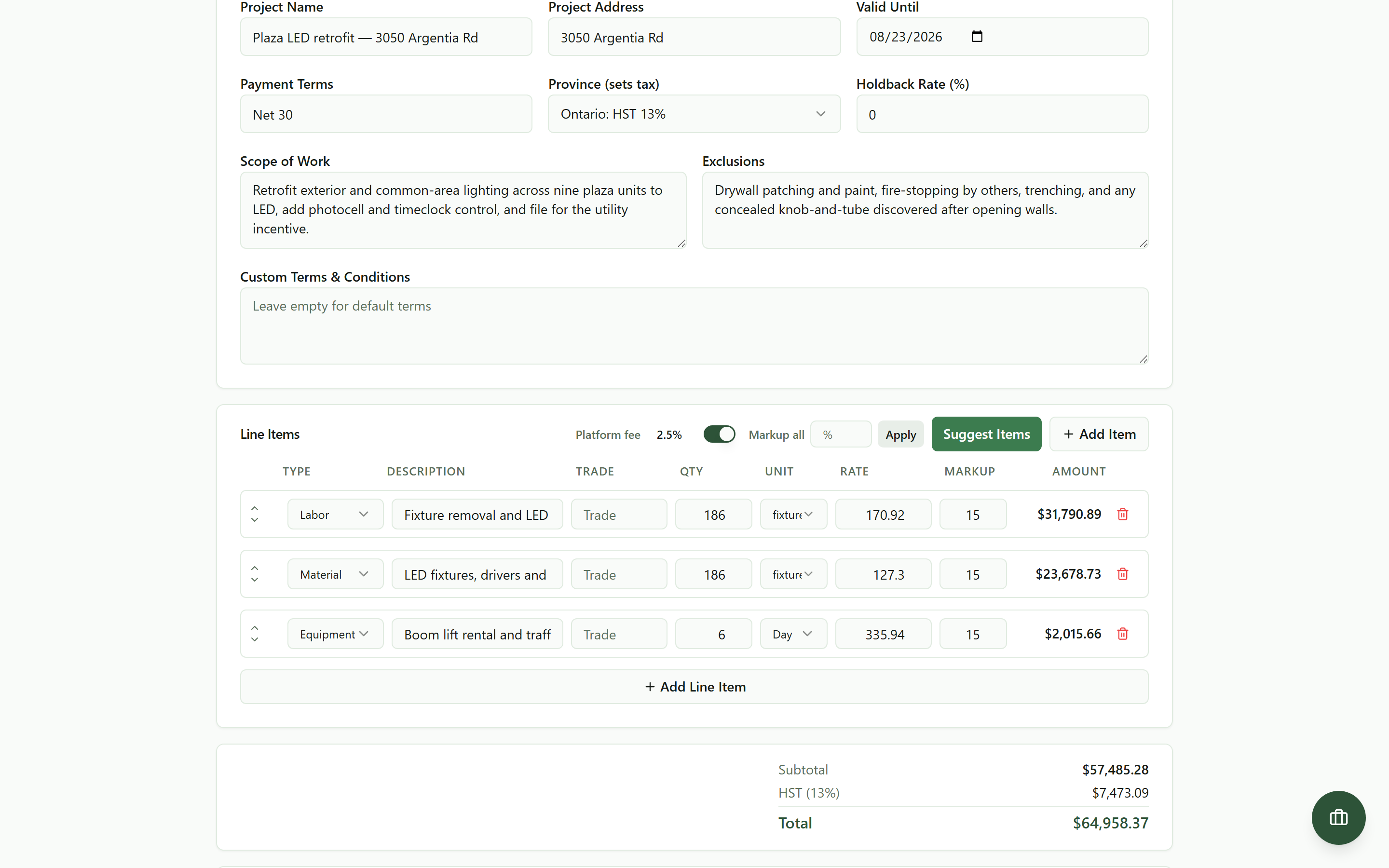Click the Trade field in Material row
This screenshot has height=868, width=1389.
coord(619,574)
